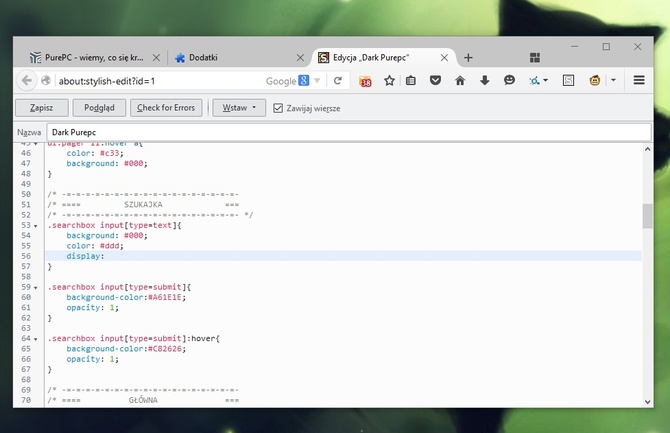Click the Pocket save icon
The width and height of the screenshot is (670, 433).
pos(435,80)
